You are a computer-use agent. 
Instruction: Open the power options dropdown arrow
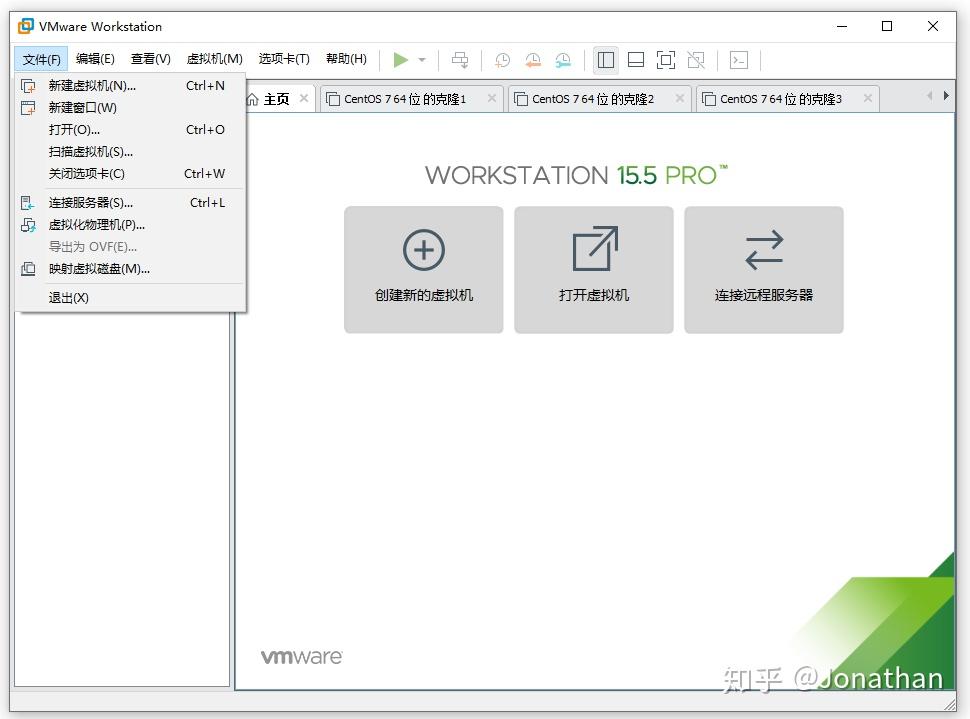pos(423,60)
